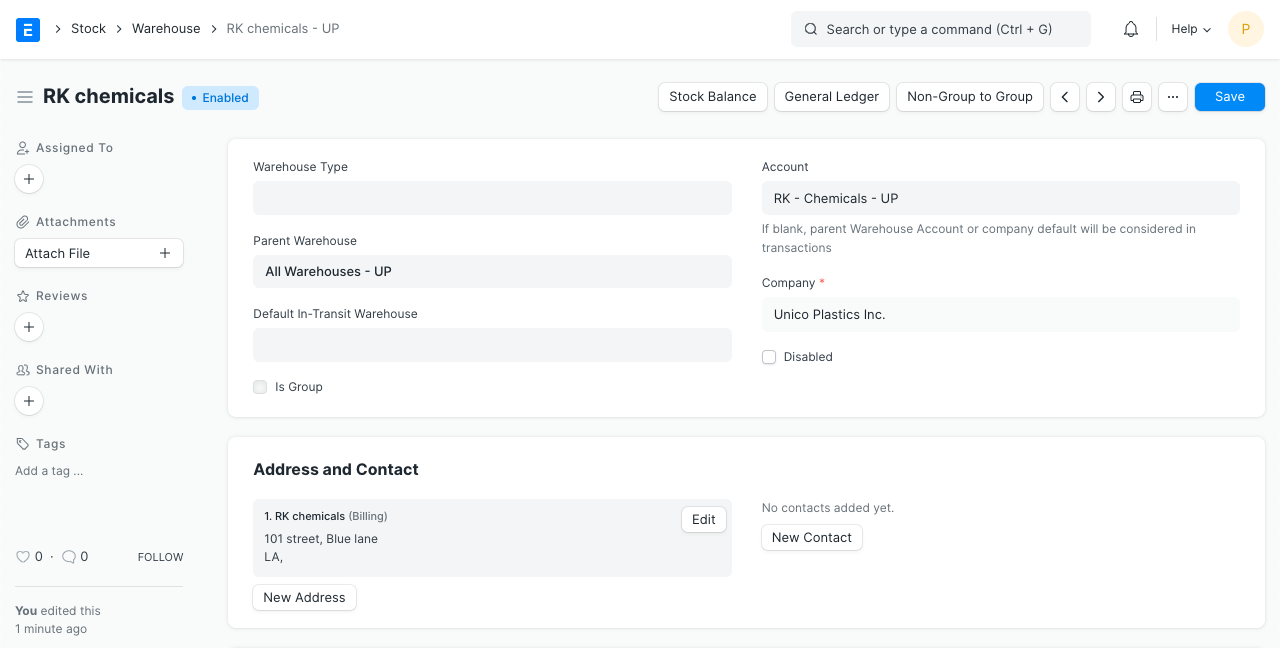This screenshot has width=1280, height=648.
Task: Like this document with heart icon
Action: [23, 557]
